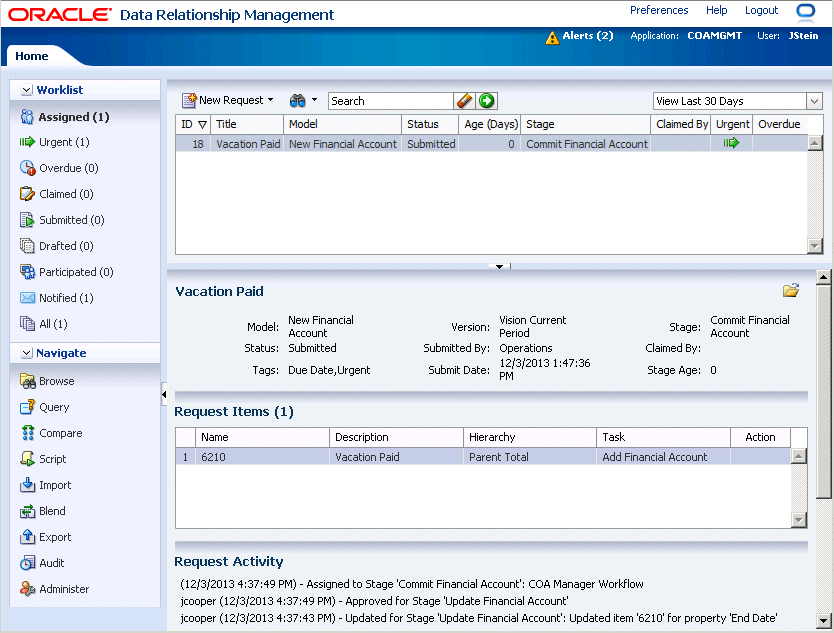834x633 pixels.
Task: Click the Logout link
Action: click(x=761, y=10)
